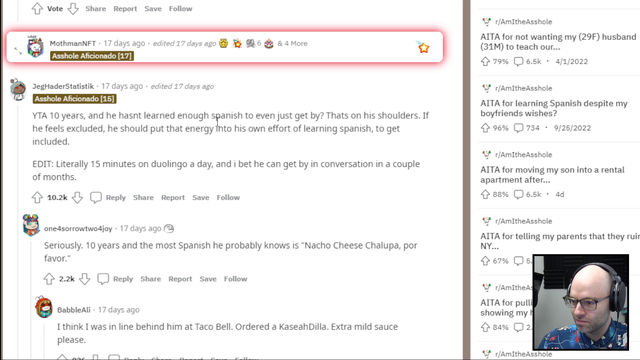Open BabbleAli's user profile
The height and width of the screenshot is (360, 640).
point(74,310)
